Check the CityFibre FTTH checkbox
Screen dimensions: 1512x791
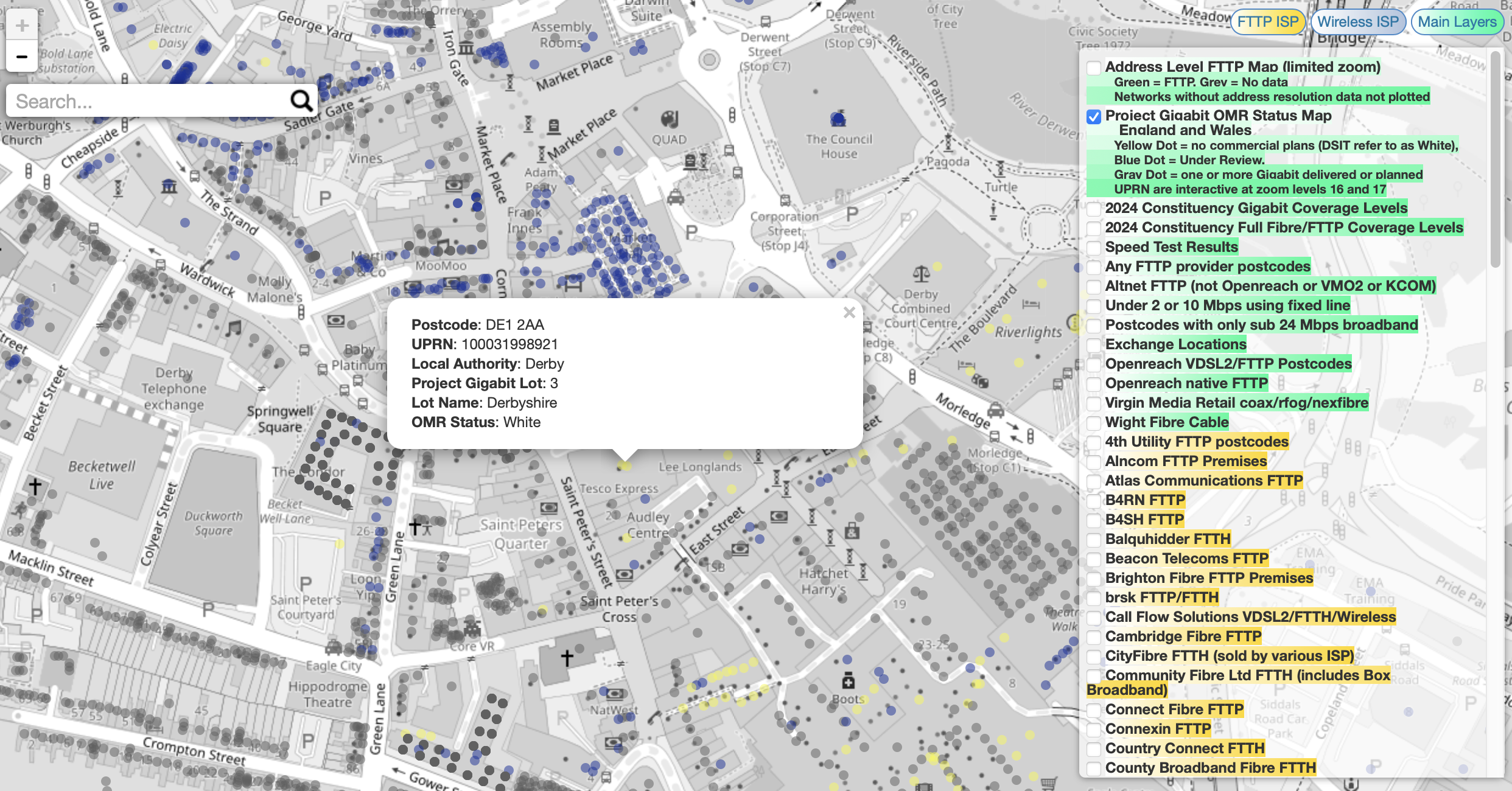[1094, 658]
